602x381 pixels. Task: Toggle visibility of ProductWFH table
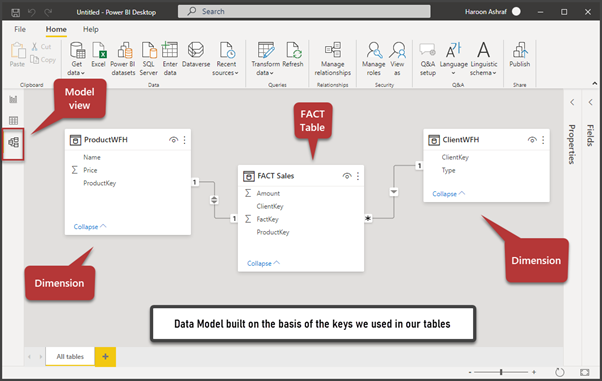[x=174, y=140]
